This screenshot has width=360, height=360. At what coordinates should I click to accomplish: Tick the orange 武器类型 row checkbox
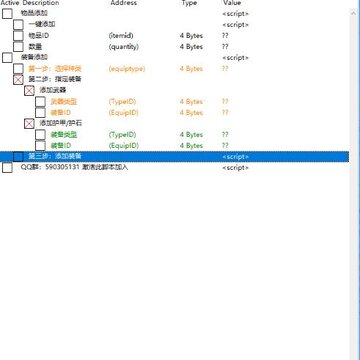[x=40, y=102]
